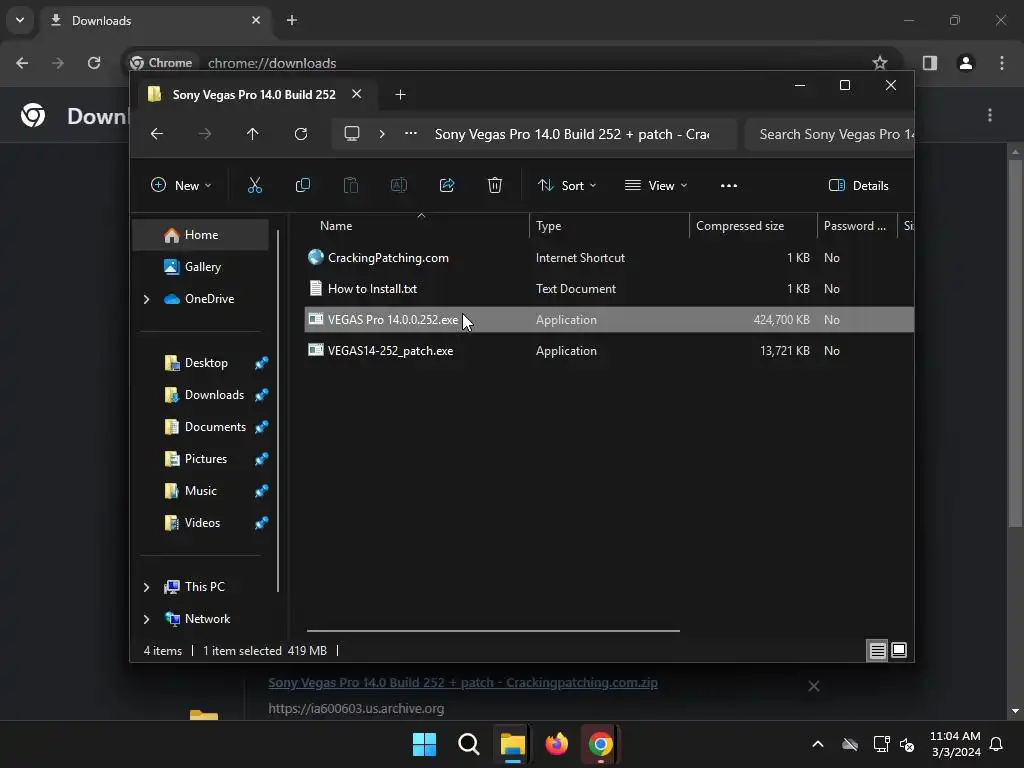1024x768 pixels.
Task: Toggle the Details pane
Action: point(858,185)
